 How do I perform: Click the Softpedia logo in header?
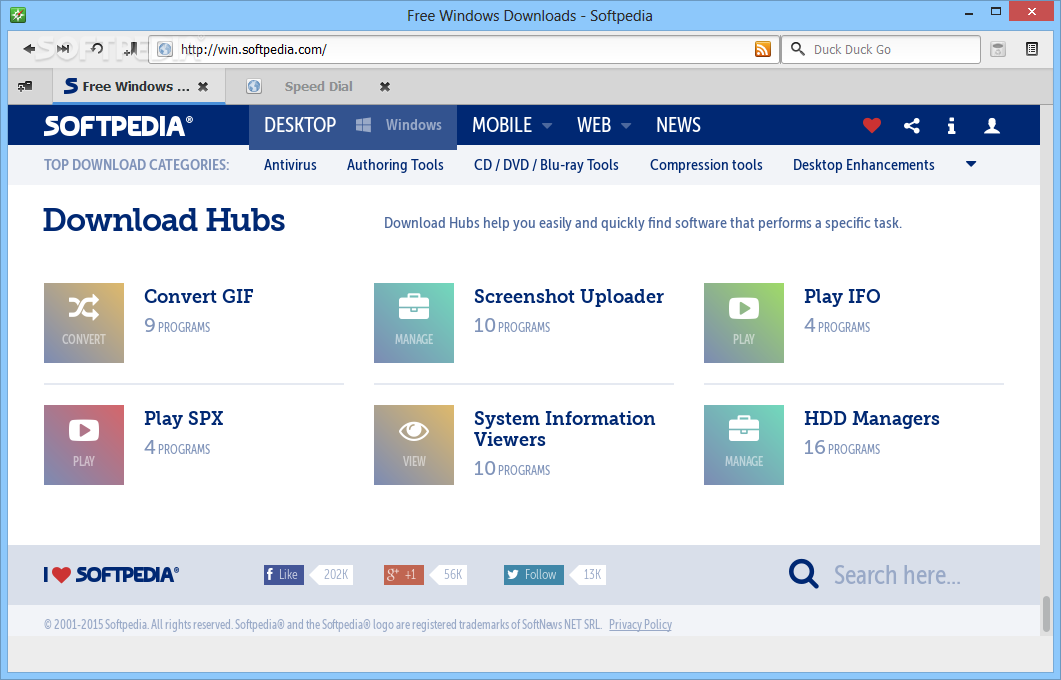(118, 125)
